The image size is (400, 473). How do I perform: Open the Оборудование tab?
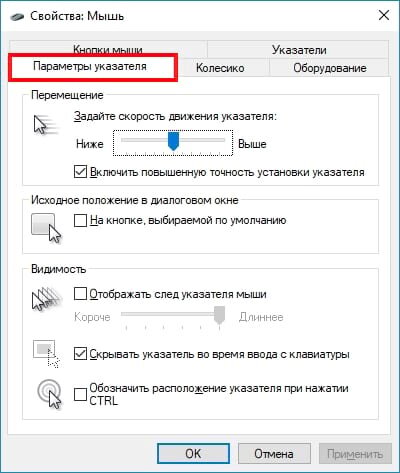pyautogui.click(x=330, y=68)
